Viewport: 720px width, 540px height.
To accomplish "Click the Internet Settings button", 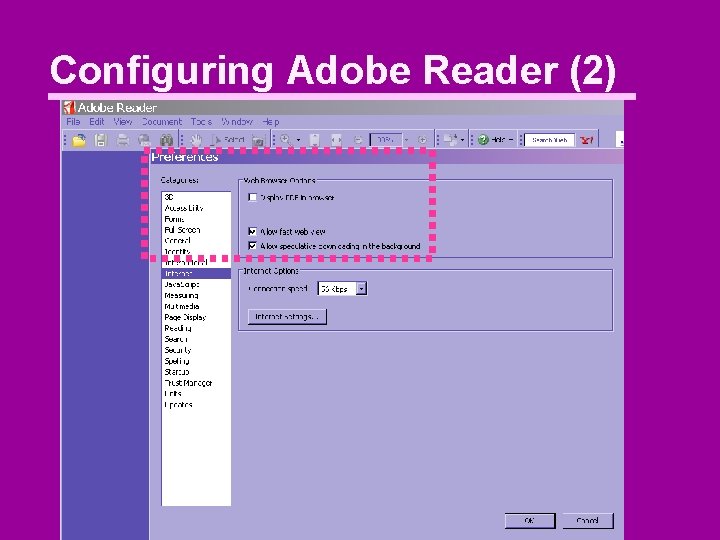I will click(x=287, y=316).
